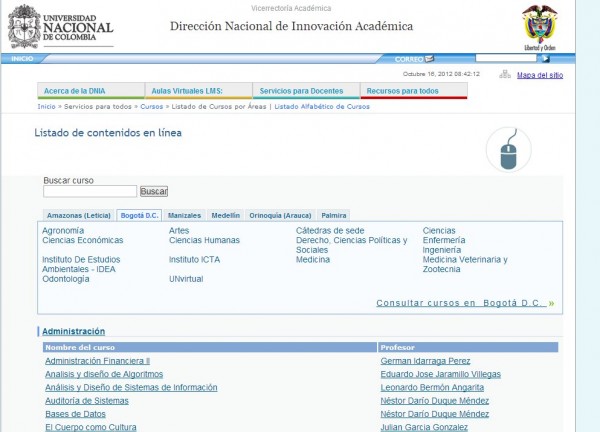This screenshot has height=432, width=600.
Task: Click the Colombian coat of arms emblem
Action: coord(540,25)
